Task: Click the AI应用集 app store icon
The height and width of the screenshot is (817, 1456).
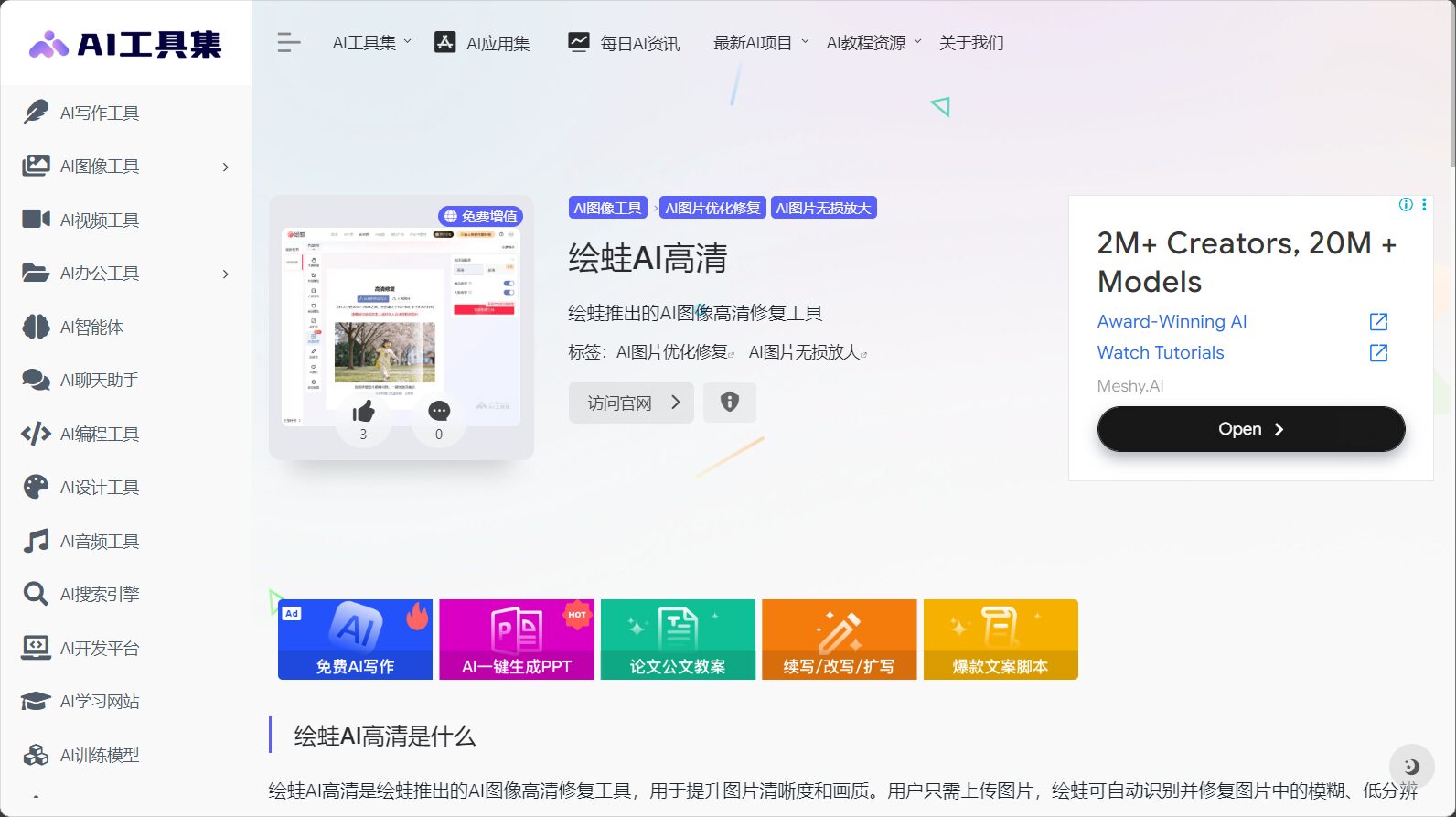Action: click(444, 42)
